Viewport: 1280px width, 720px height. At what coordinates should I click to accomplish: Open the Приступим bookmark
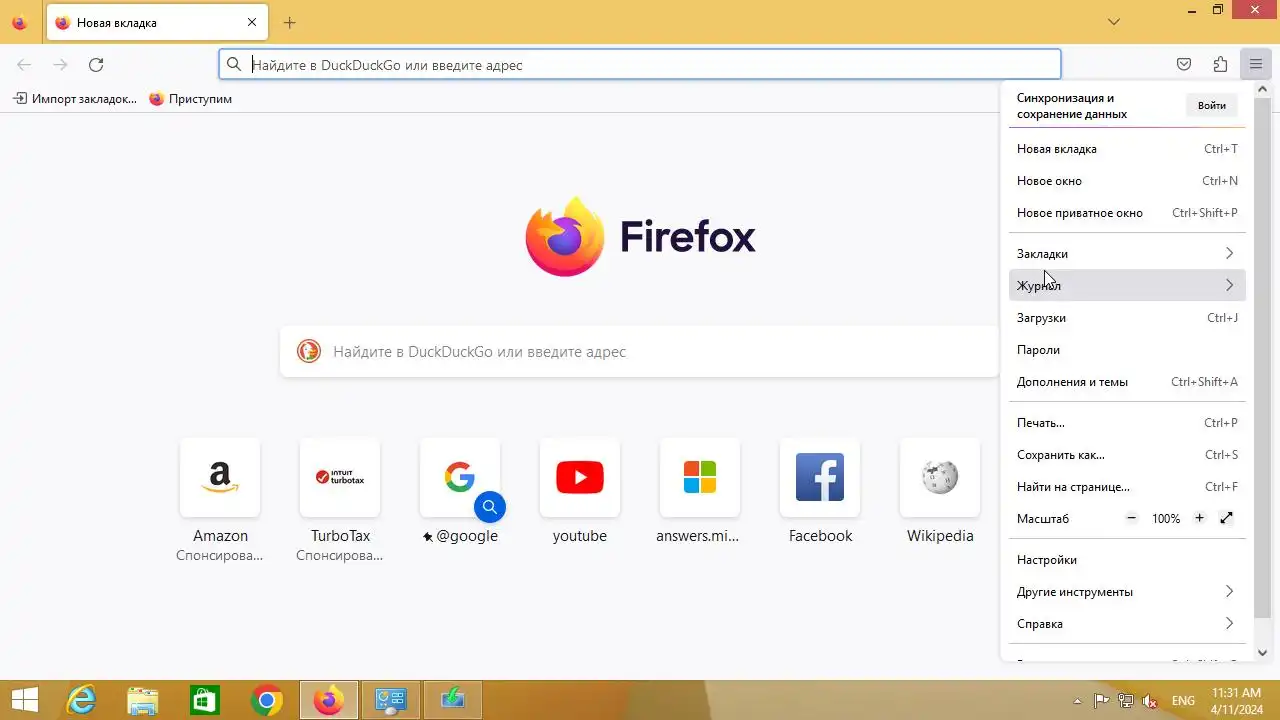pos(190,99)
